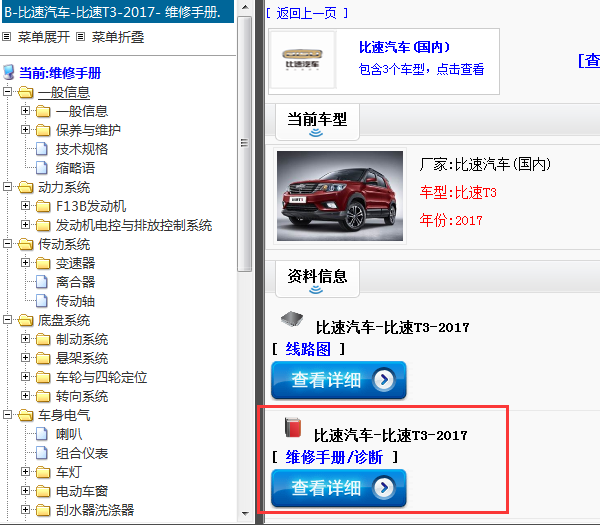Click the tree panel scrollbar up arrow
Image resolution: width=600 pixels, height=525 pixels.
pos(245,7)
